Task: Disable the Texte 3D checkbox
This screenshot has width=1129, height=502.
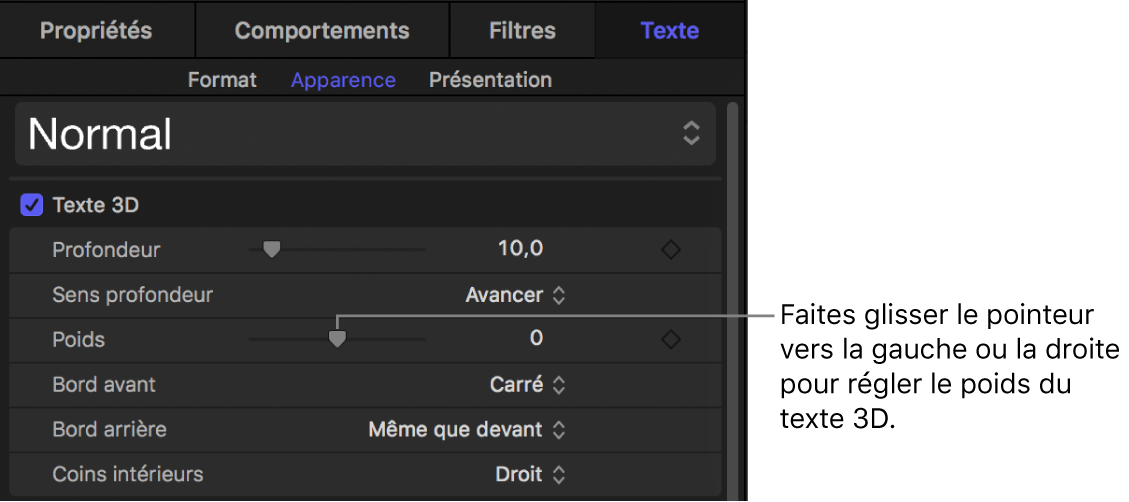Action: click(32, 206)
